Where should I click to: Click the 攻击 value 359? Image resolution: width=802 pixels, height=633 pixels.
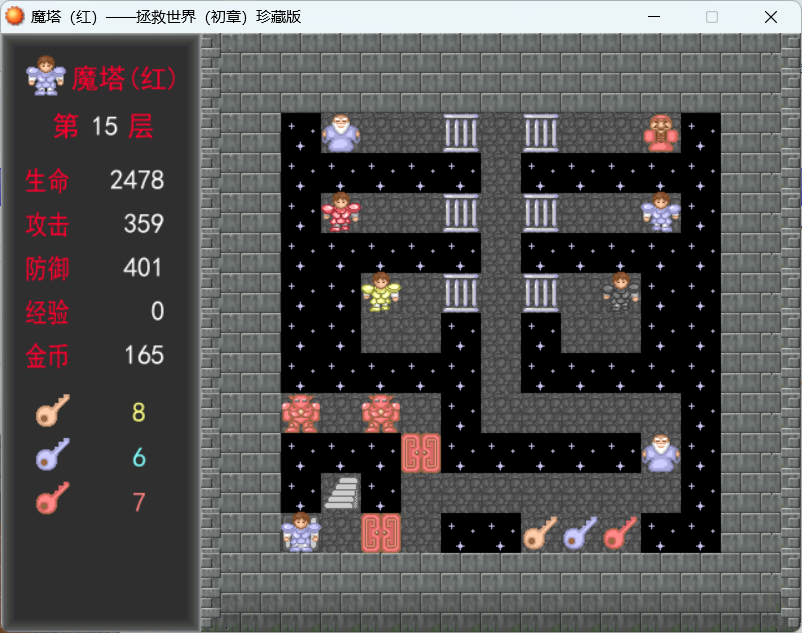pyautogui.click(x=144, y=224)
